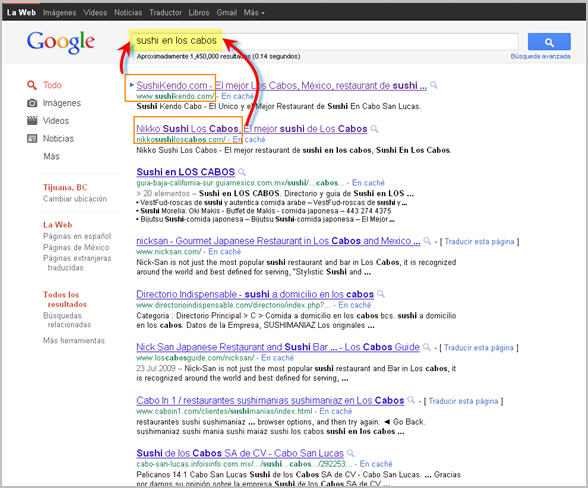Image resolution: width=588 pixels, height=488 pixels.
Task: View En caché for infoisinfo.com.mx result
Action: pos(376,464)
